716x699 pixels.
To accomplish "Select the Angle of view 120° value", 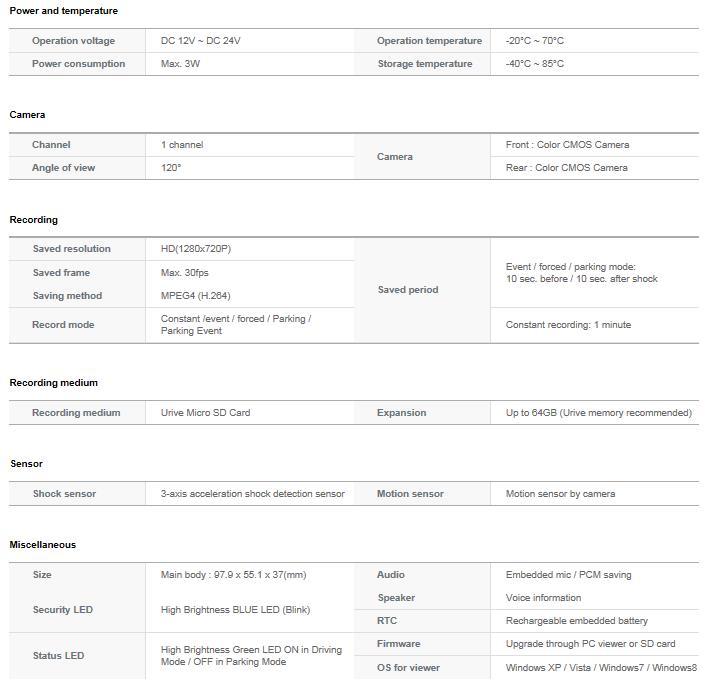I will point(171,168).
